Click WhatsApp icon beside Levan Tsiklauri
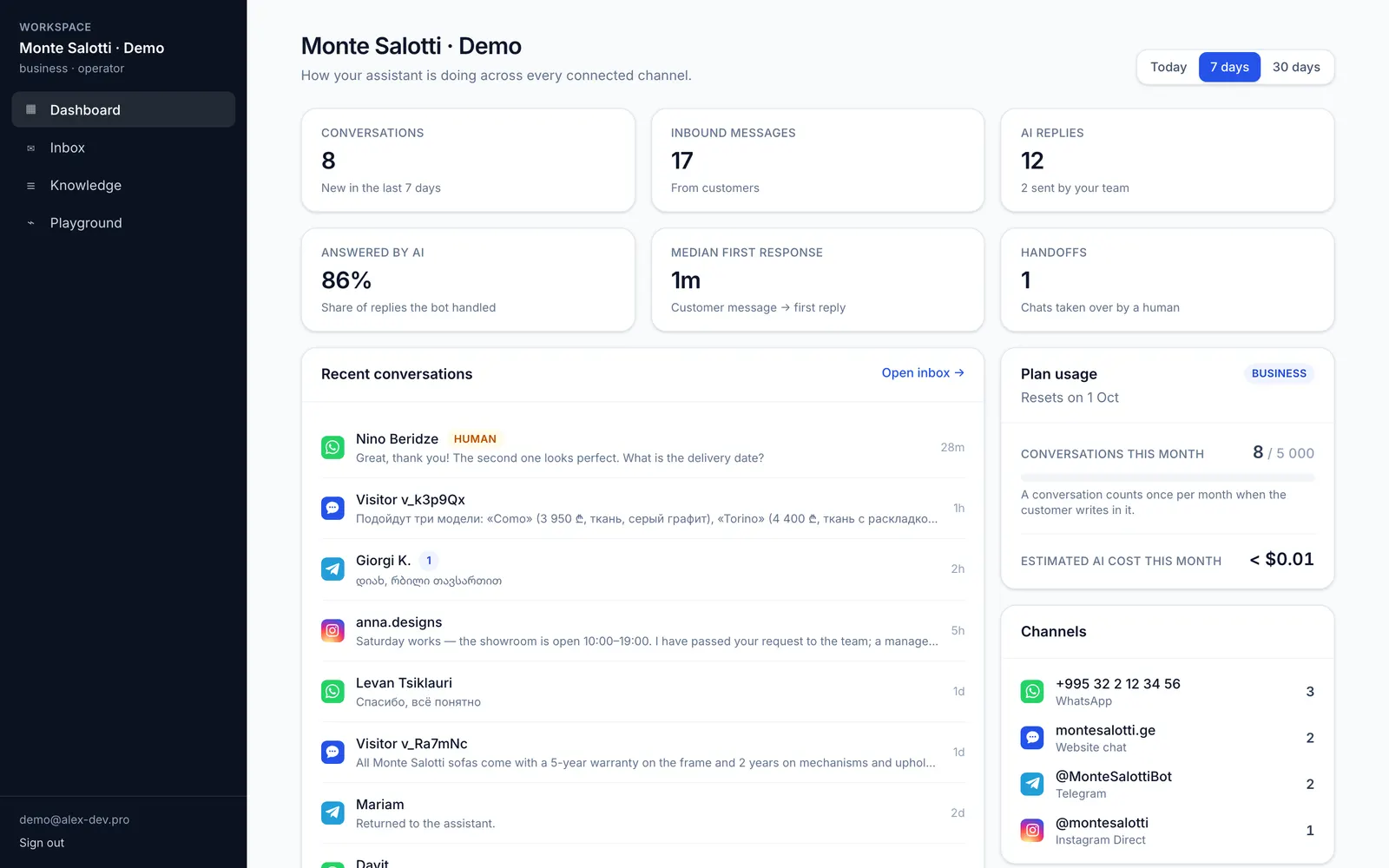This screenshot has width=1389, height=868. tap(332, 692)
